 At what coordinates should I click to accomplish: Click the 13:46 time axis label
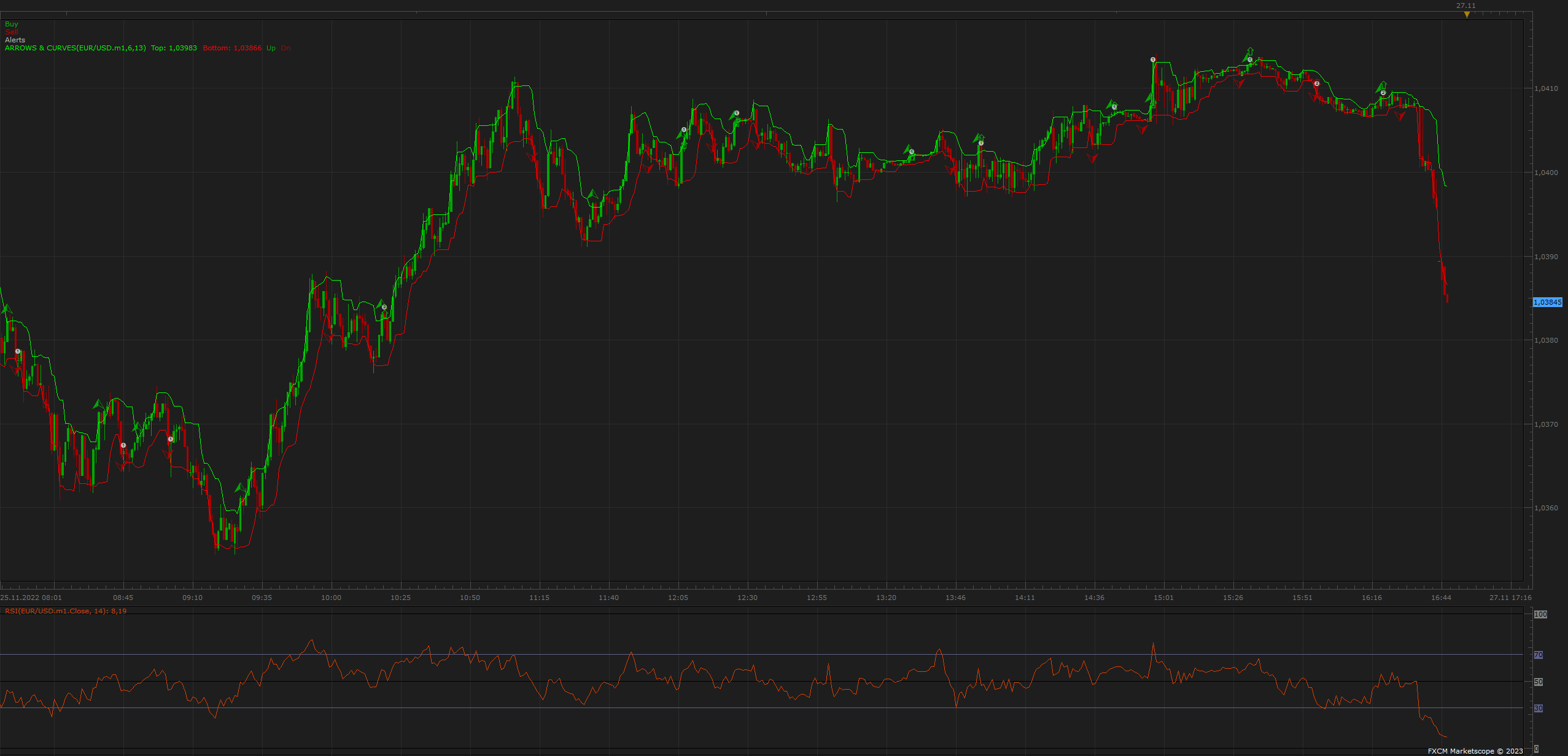[x=955, y=598]
